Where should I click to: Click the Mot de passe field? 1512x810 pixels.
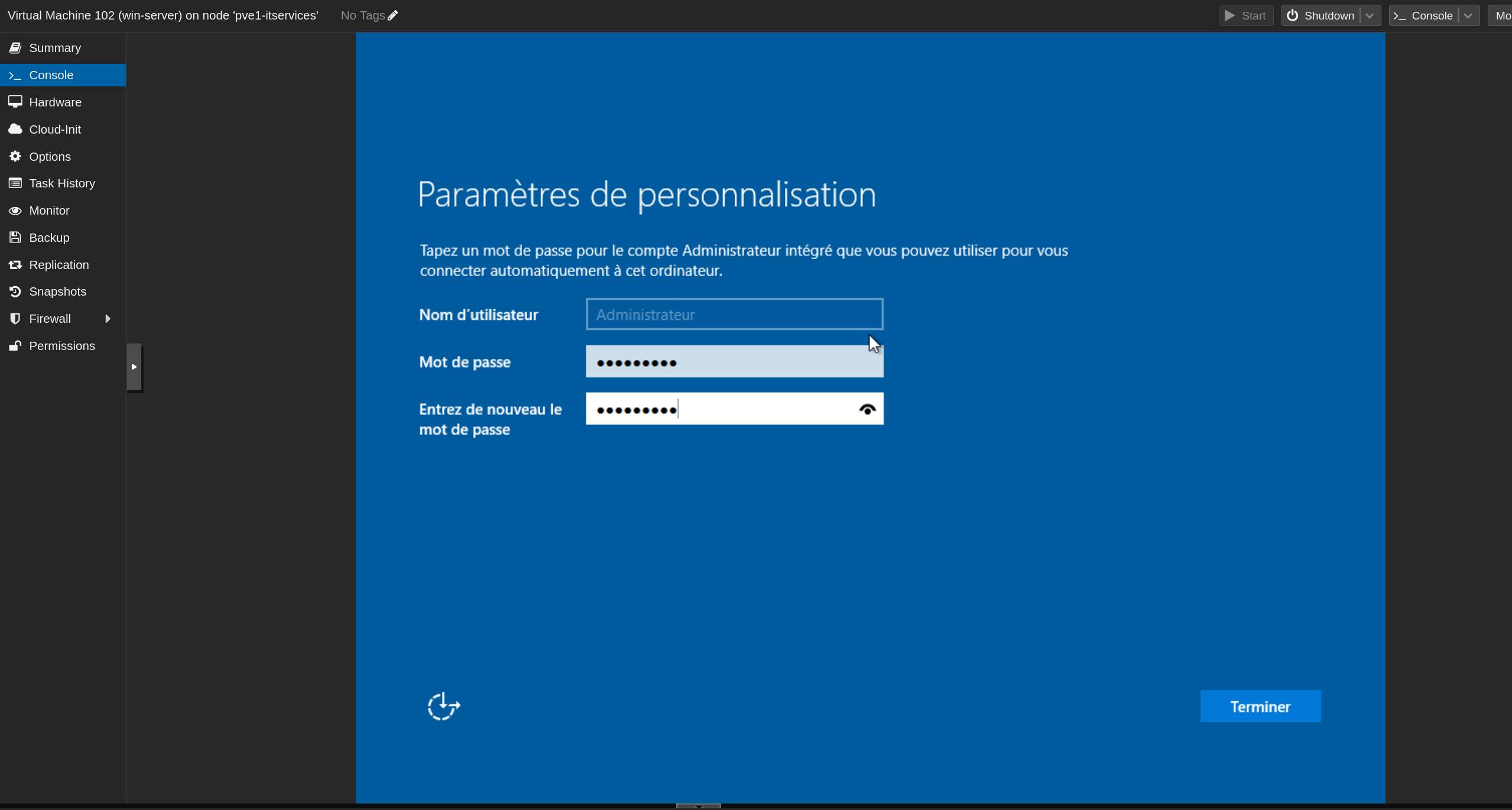(734, 362)
